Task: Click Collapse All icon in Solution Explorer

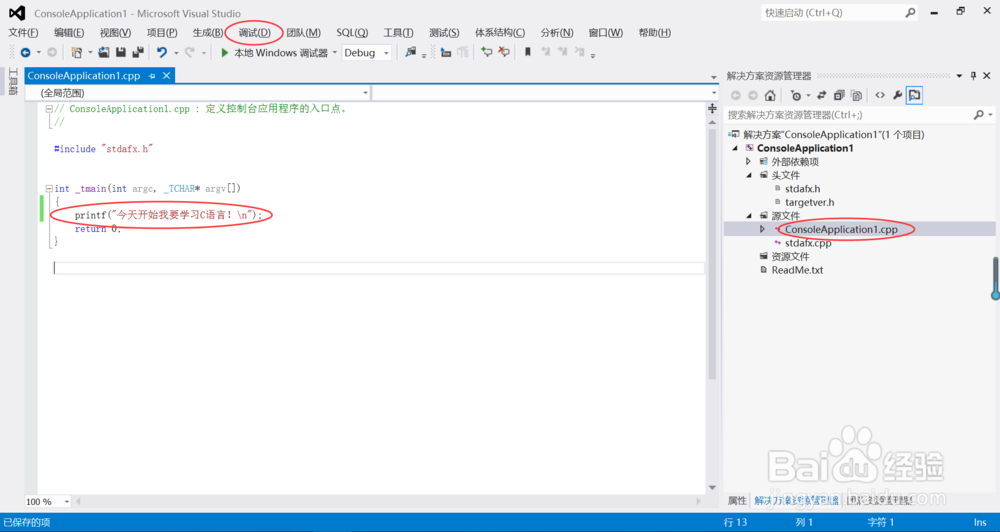Action: click(x=839, y=95)
